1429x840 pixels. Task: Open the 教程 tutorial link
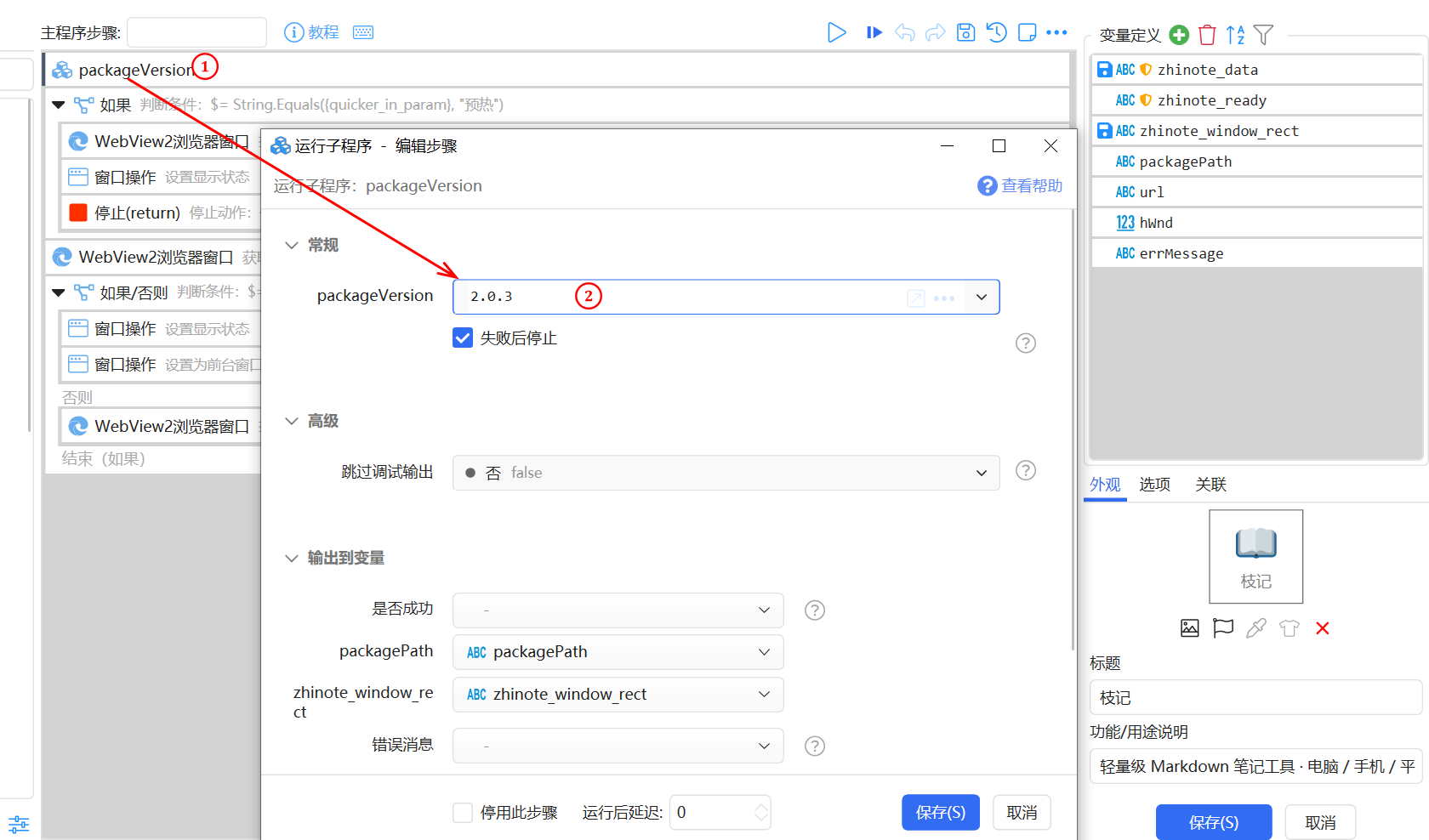[311, 32]
